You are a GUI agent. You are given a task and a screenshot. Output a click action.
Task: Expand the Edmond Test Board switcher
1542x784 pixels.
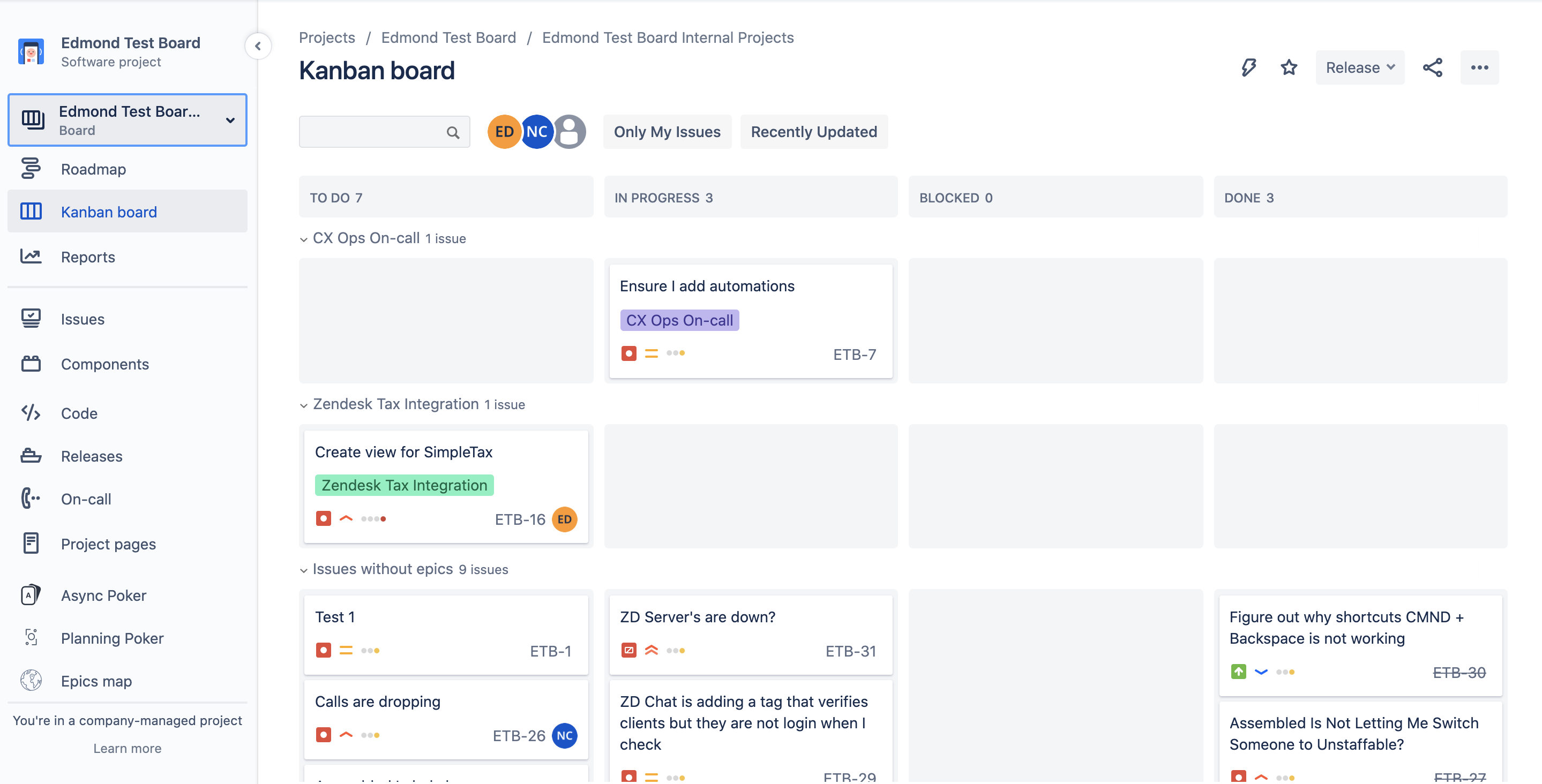(128, 120)
